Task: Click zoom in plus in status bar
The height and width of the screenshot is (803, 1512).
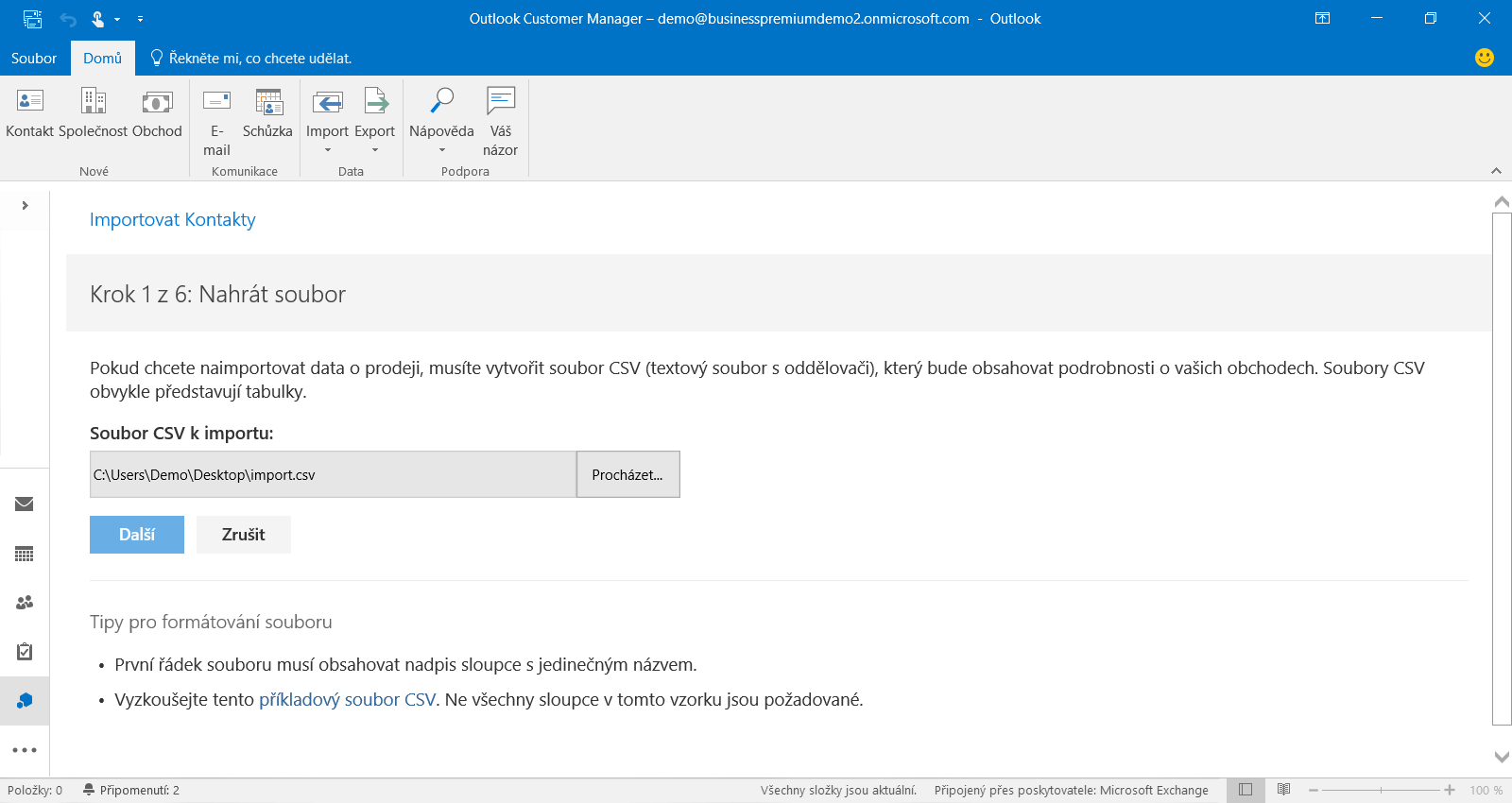Action: [1450, 790]
